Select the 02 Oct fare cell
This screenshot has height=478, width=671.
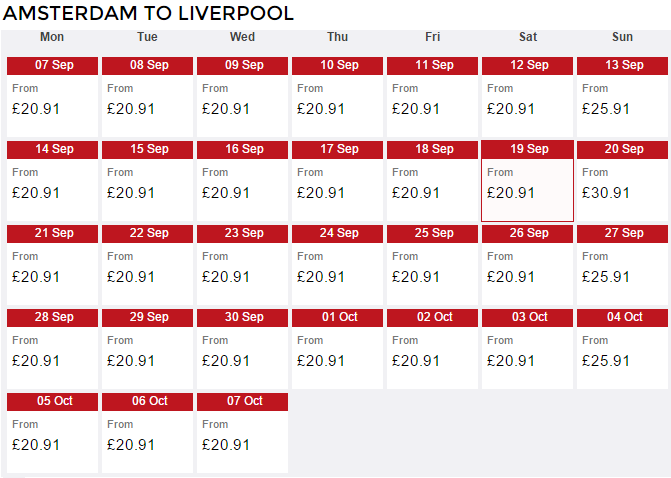(x=432, y=349)
